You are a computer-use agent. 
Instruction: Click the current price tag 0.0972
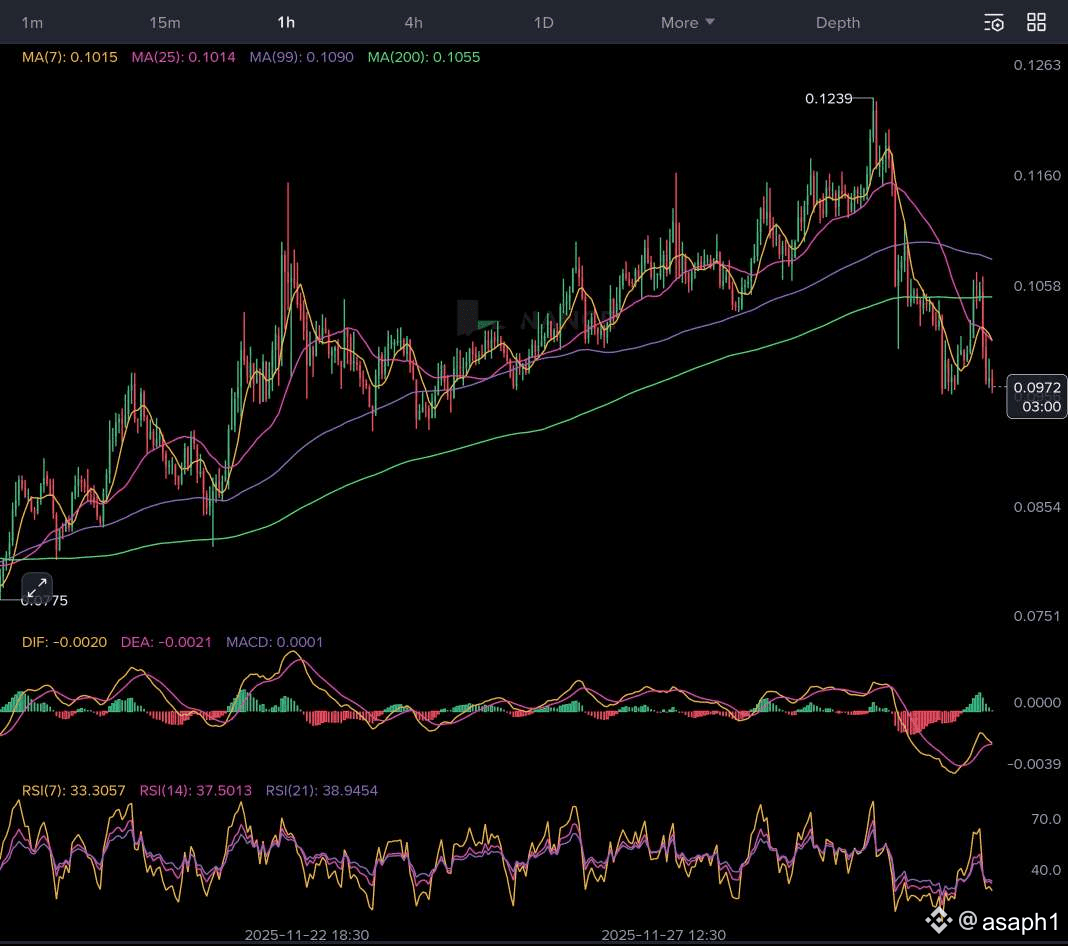click(x=1037, y=387)
